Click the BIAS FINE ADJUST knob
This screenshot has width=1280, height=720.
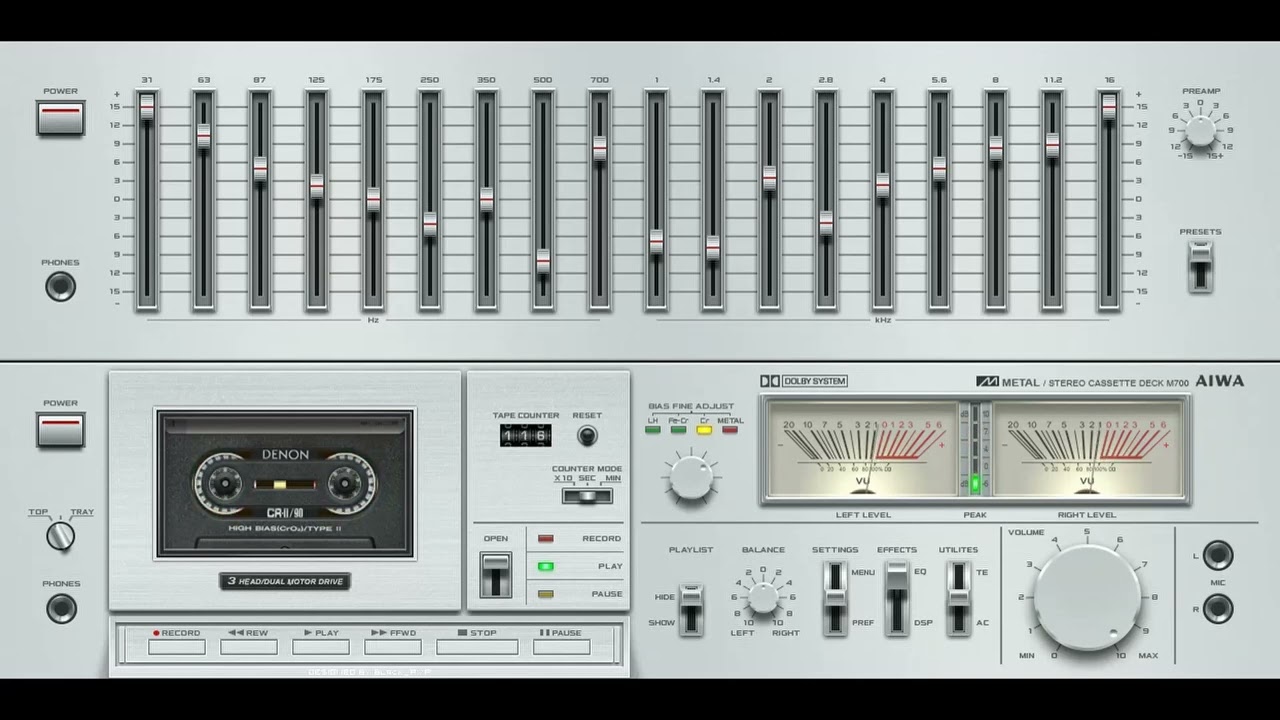coord(691,477)
